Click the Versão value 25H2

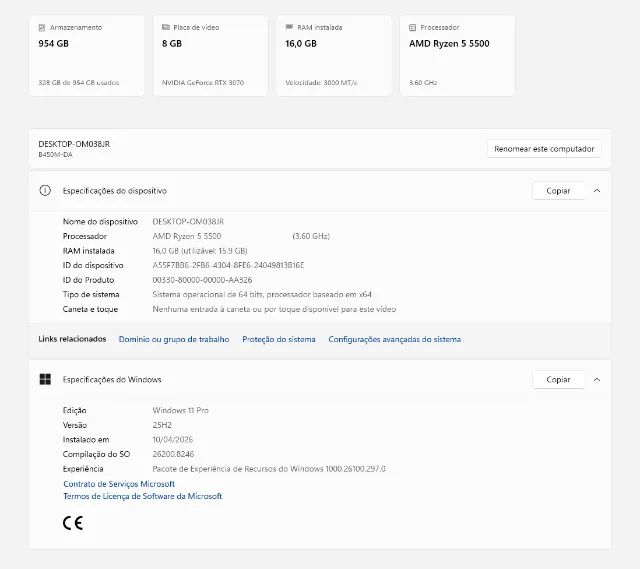pyautogui.click(x=162, y=425)
